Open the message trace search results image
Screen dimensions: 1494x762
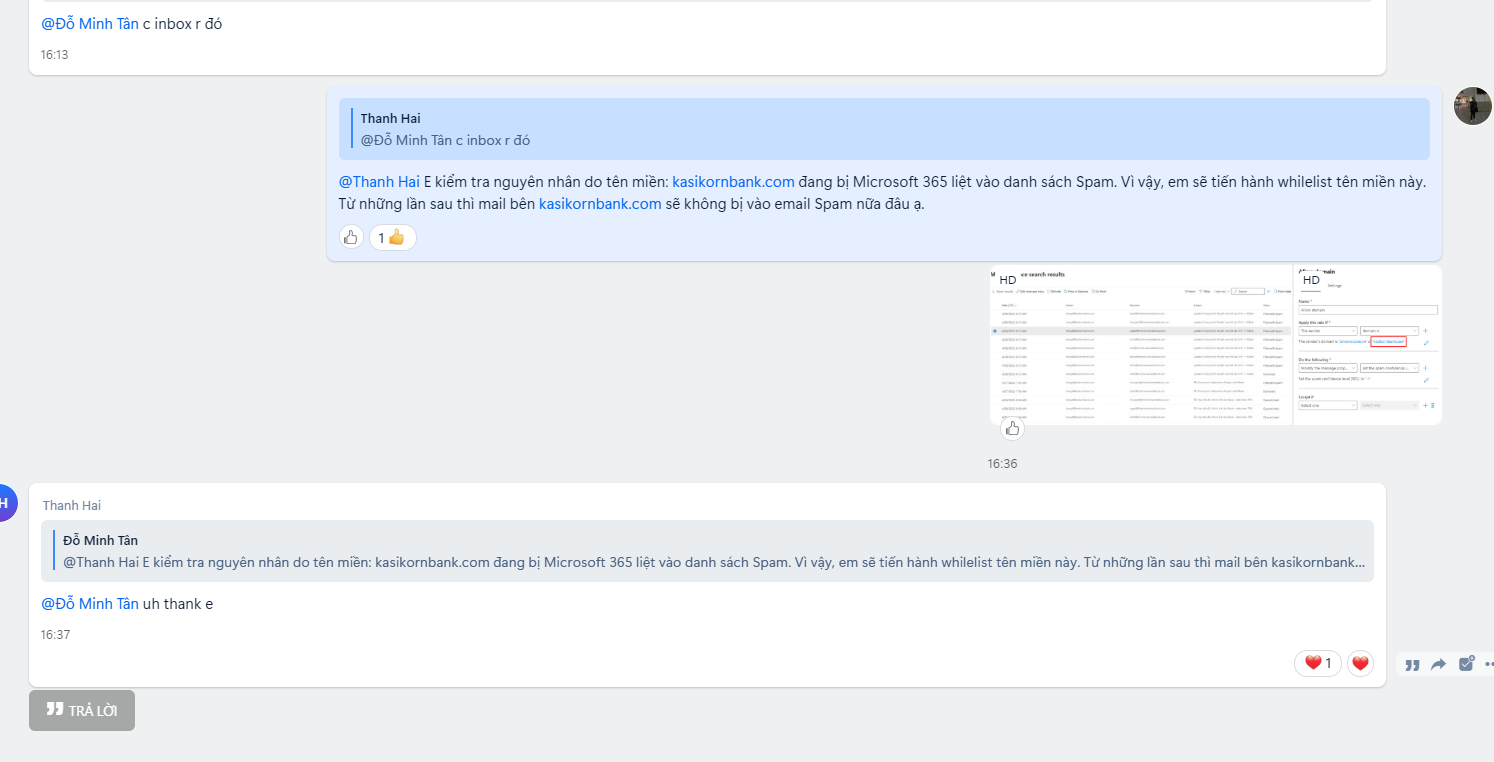1140,345
